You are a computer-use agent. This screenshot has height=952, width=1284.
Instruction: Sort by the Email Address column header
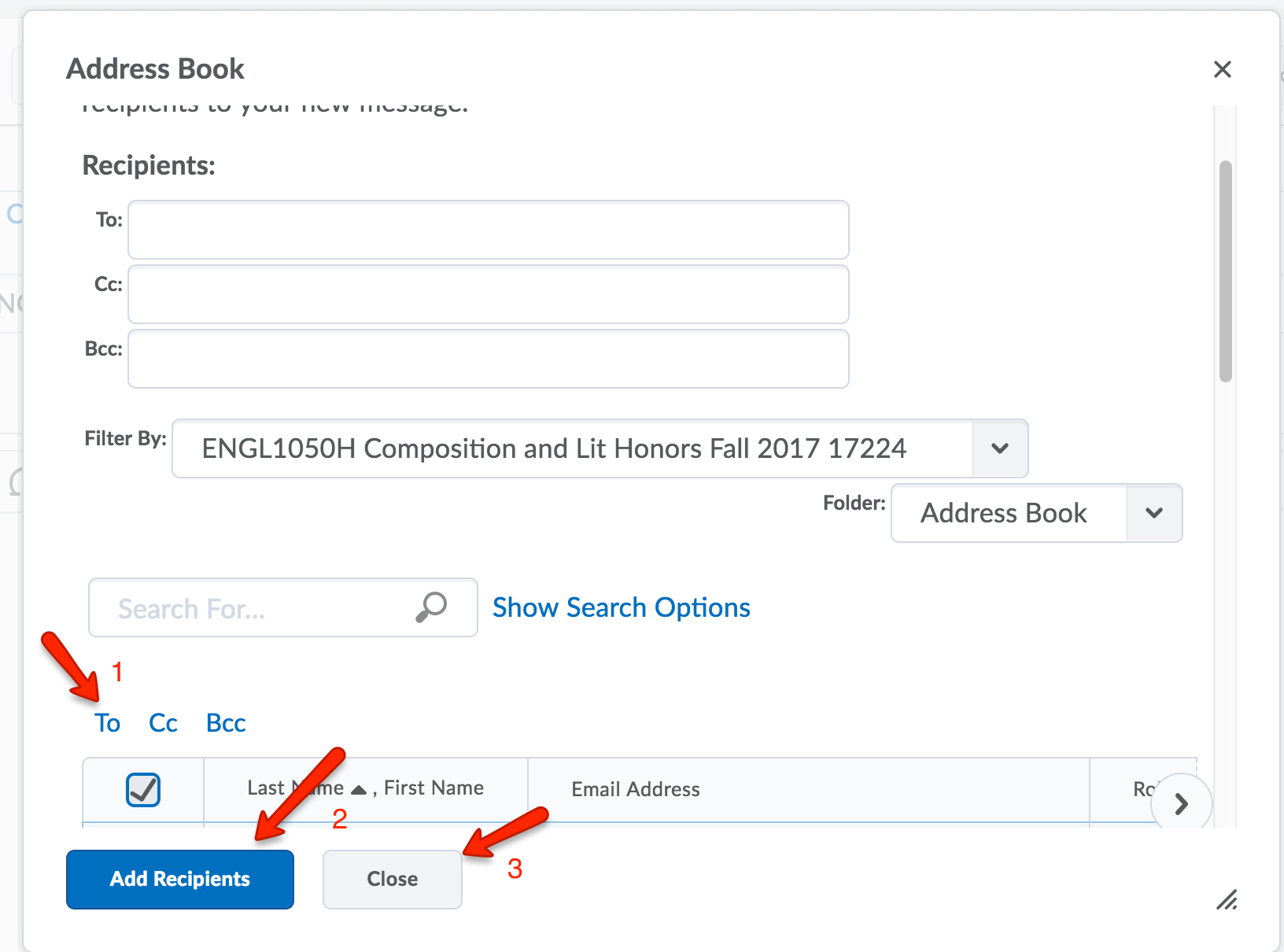coord(636,789)
